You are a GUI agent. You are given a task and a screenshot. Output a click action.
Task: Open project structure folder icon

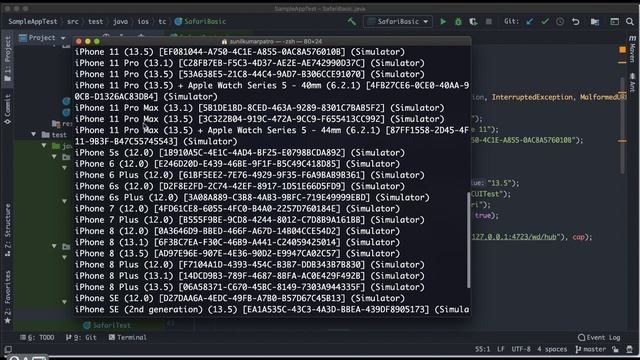pyautogui.click(x=595, y=22)
